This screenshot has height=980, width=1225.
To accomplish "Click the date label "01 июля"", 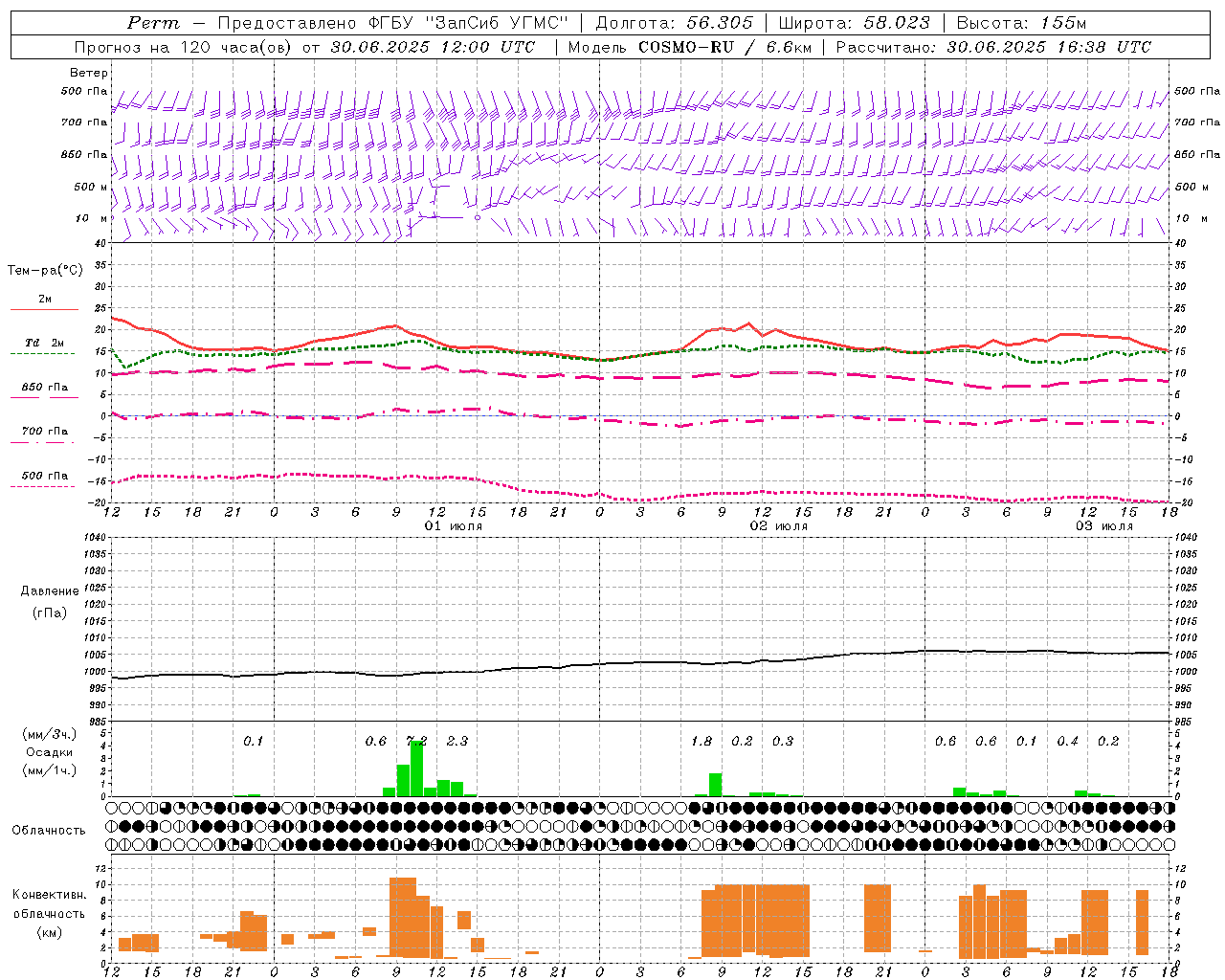I will 454,526.
